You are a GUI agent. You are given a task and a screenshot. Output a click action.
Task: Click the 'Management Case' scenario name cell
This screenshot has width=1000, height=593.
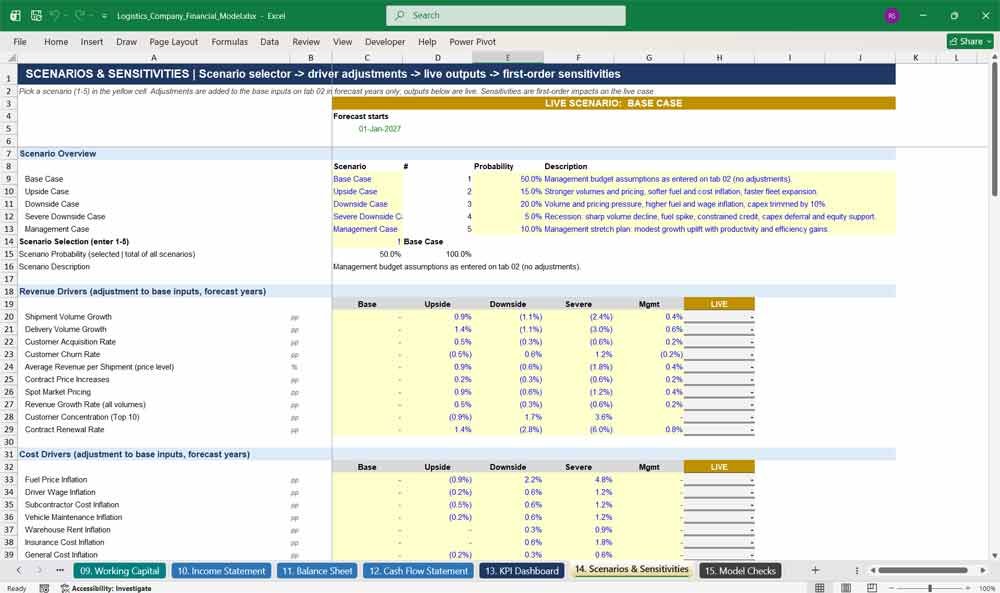pyautogui.click(x=367, y=229)
